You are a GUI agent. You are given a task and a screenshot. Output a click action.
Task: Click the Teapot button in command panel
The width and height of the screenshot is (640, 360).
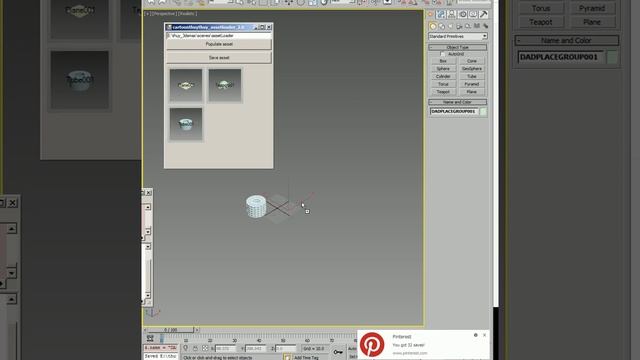click(x=443, y=92)
